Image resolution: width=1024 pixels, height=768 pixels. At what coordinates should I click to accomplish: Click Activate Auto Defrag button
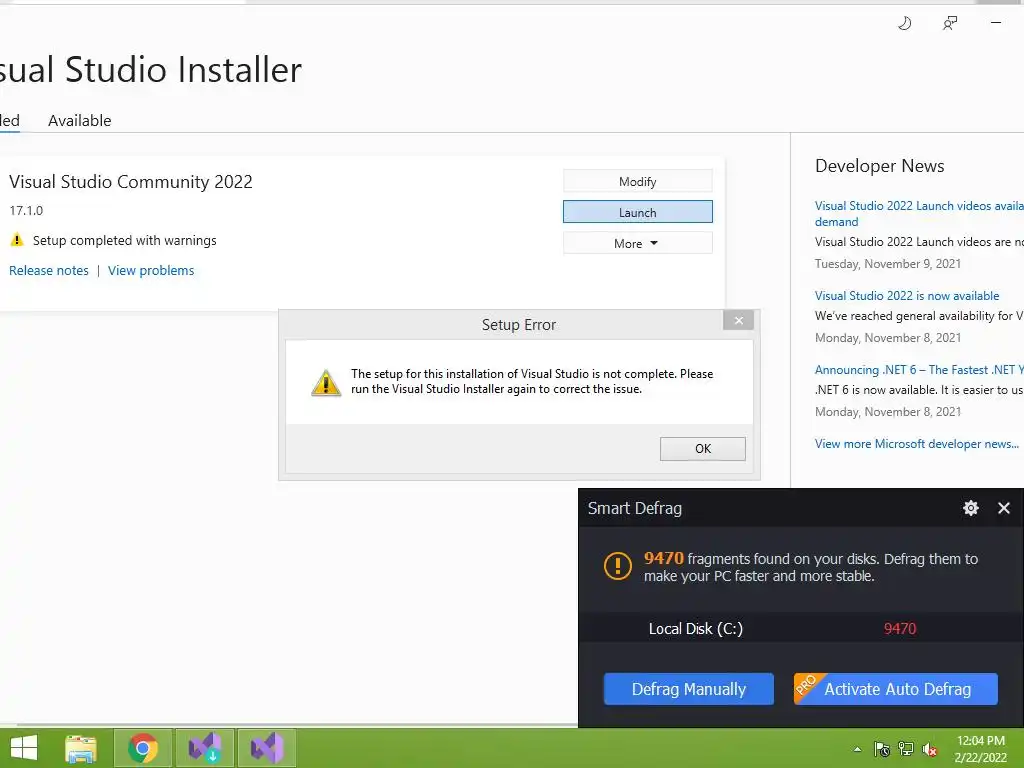point(896,689)
